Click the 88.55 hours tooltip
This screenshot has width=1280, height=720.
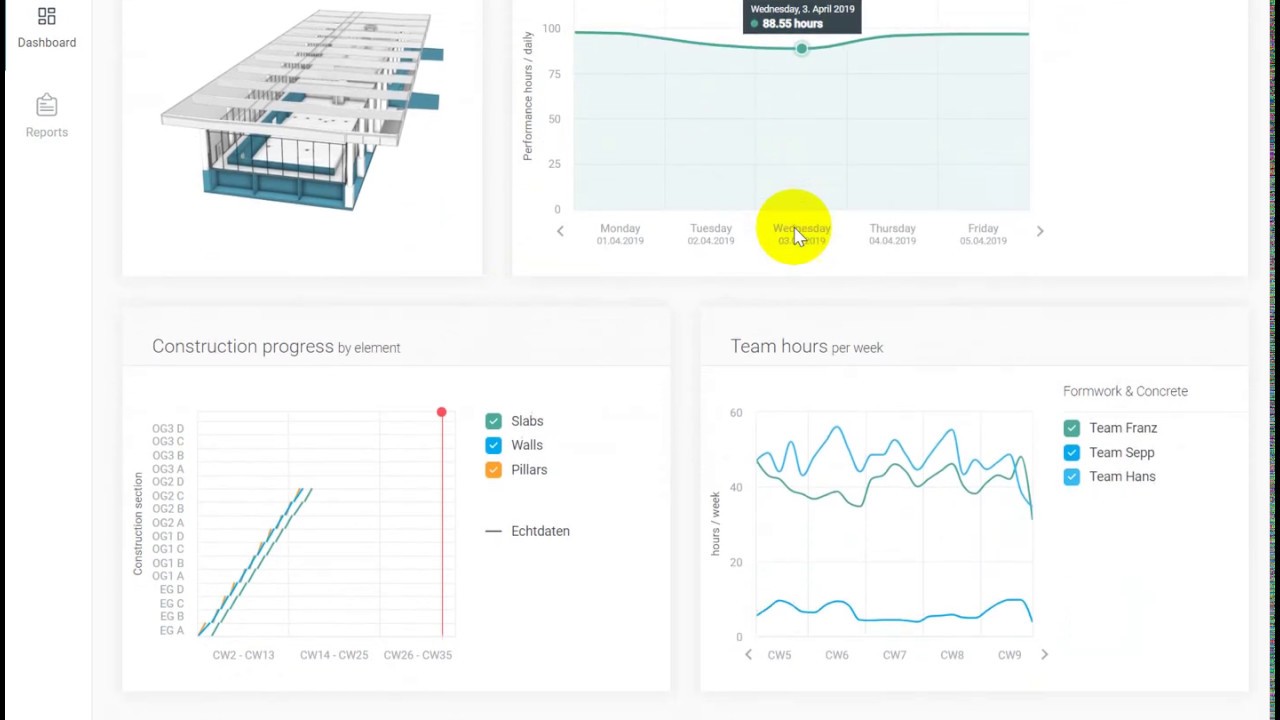click(x=802, y=17)
